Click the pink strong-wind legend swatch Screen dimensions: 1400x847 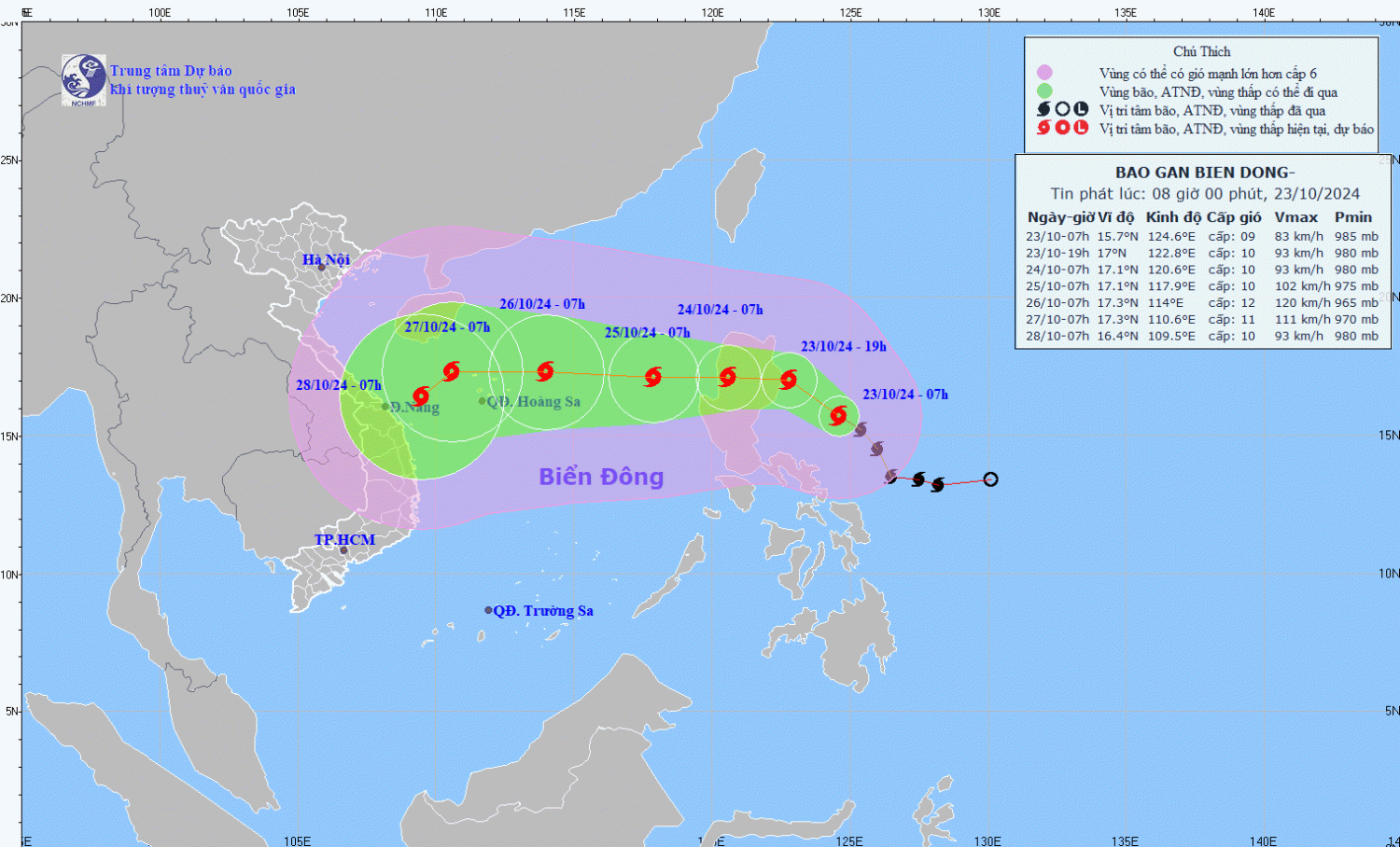click(1044, 73)
